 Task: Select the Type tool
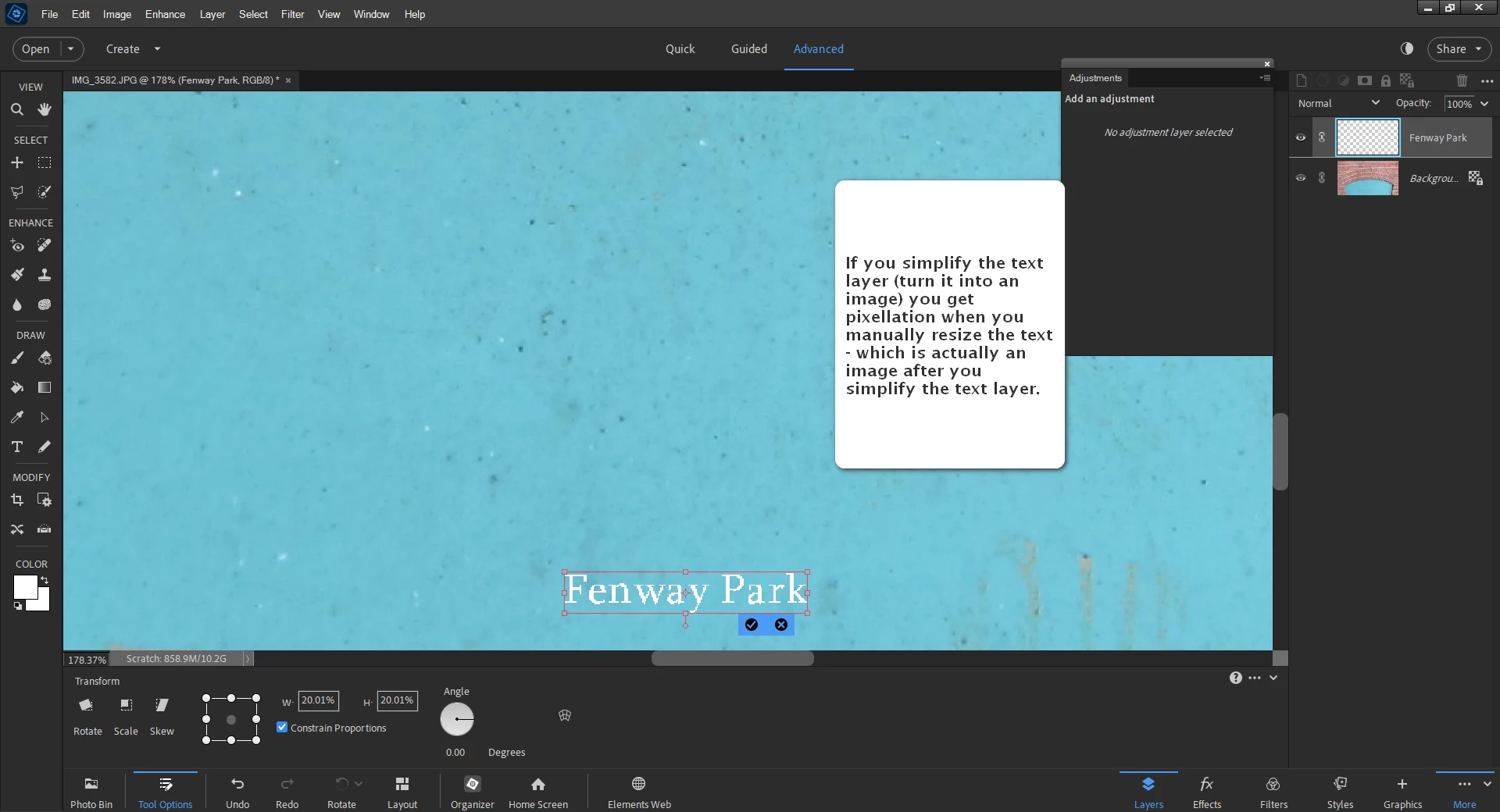[17, 447]
